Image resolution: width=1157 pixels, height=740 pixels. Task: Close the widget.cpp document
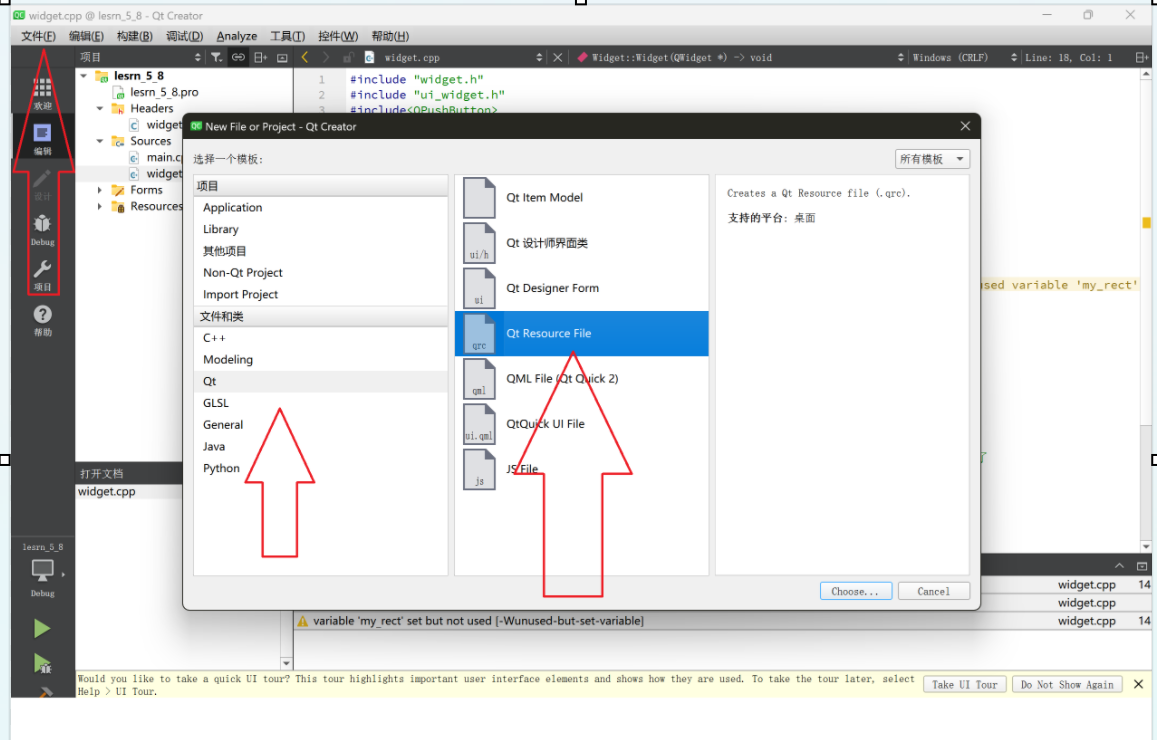coord(558,58)
